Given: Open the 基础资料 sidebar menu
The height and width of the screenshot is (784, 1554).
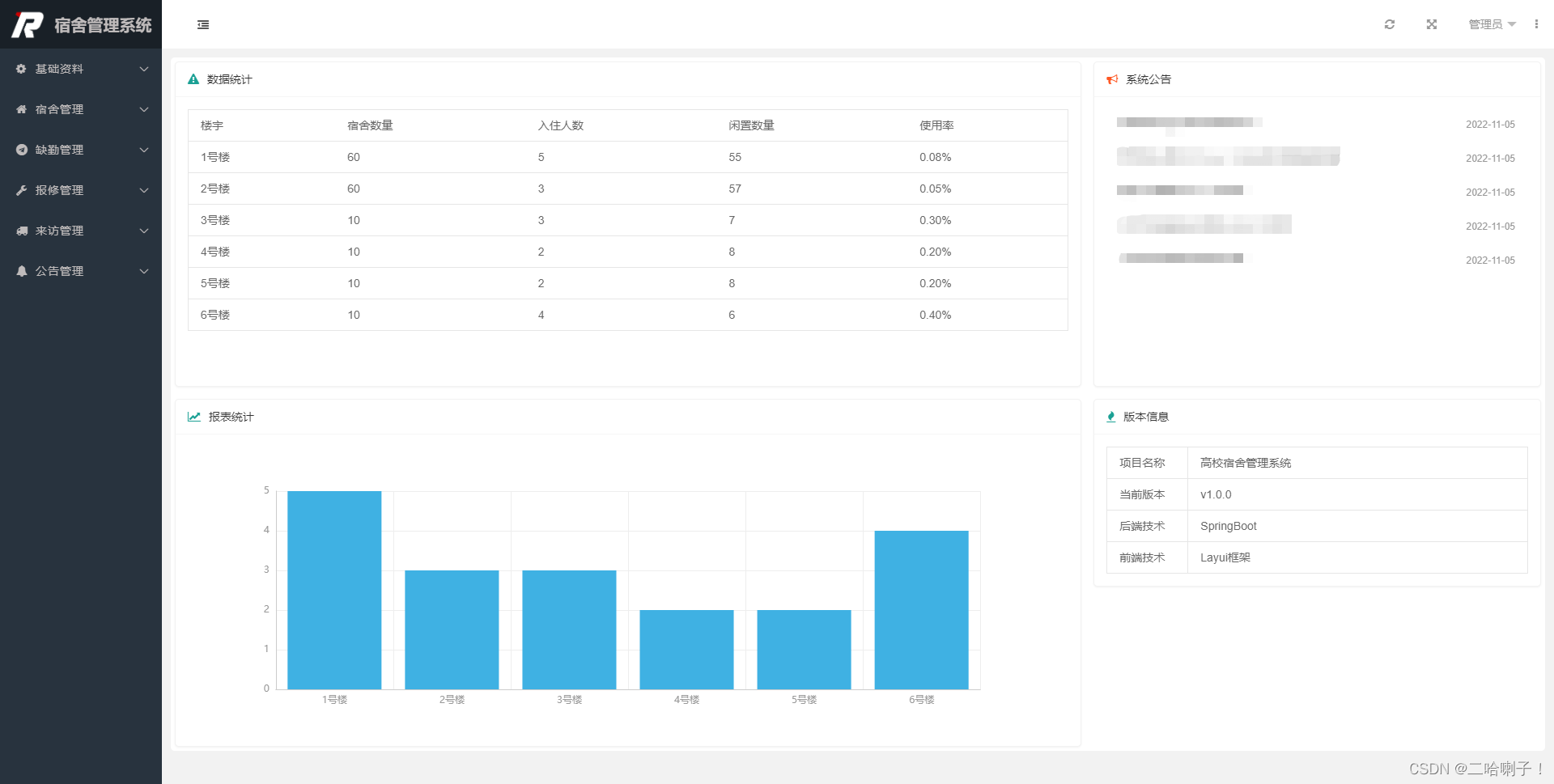Looking at the screenshot, I should 81,69.
